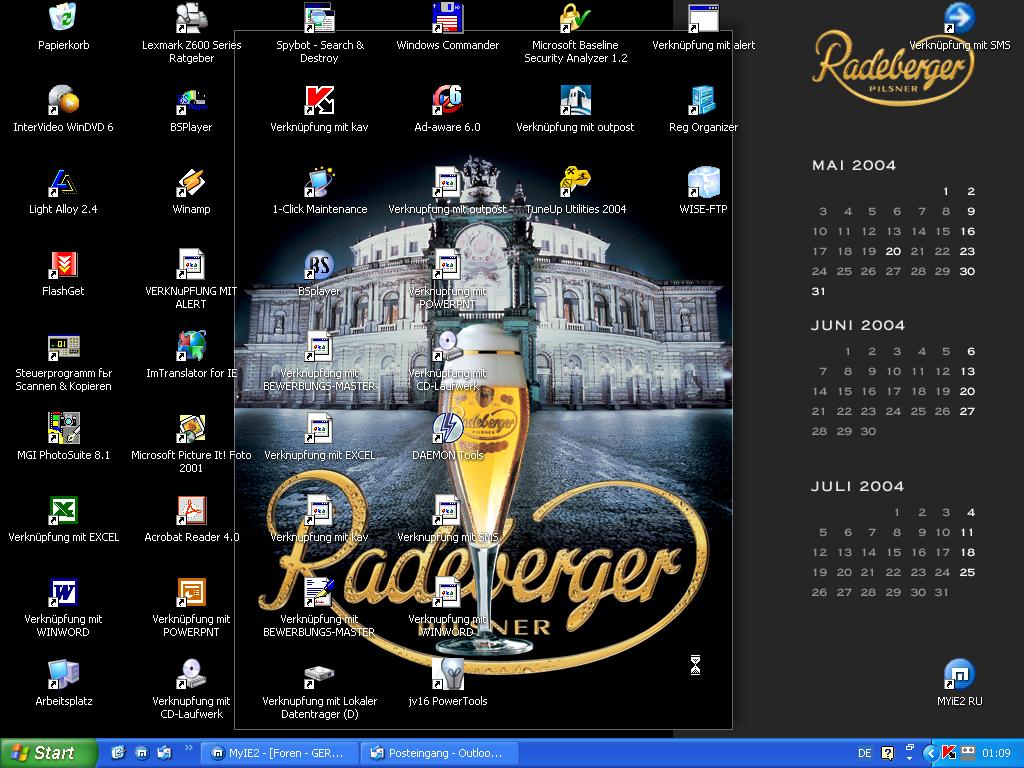Open the DE input language indicator

click(865, 753)
